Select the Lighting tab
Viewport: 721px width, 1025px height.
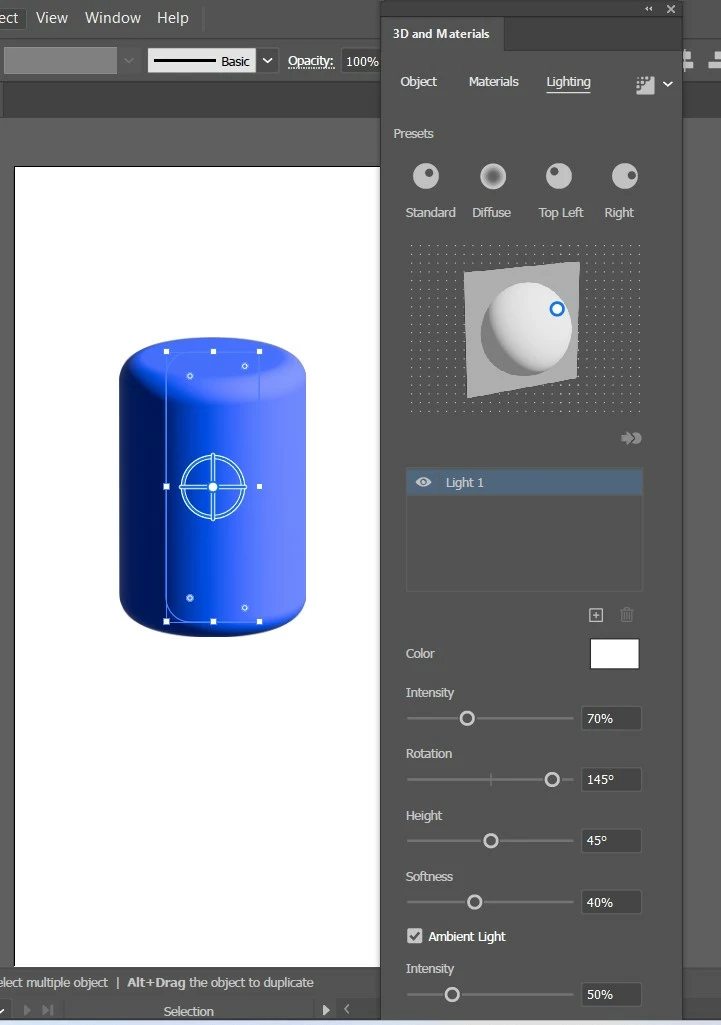[x=568, y=82]
